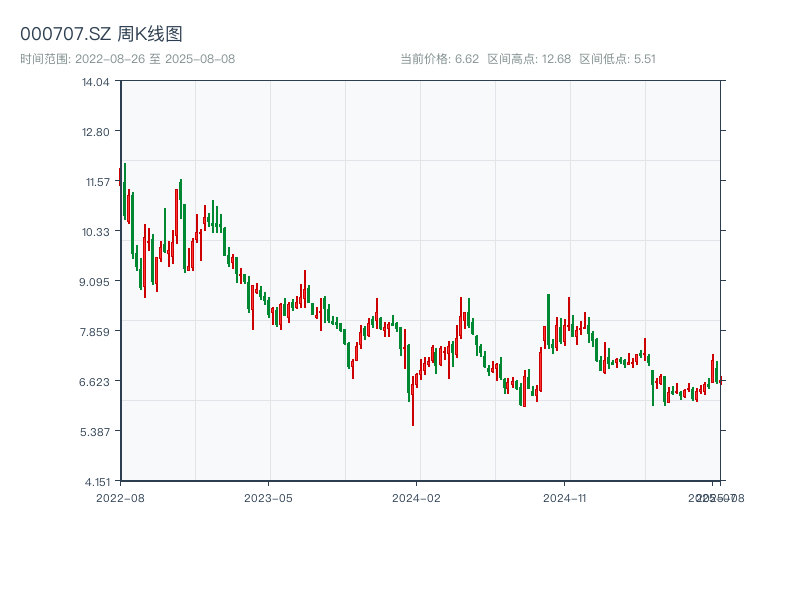Select the 6.623 price axis label
Viewport: 800px width, 600px height.
(96, 382)
